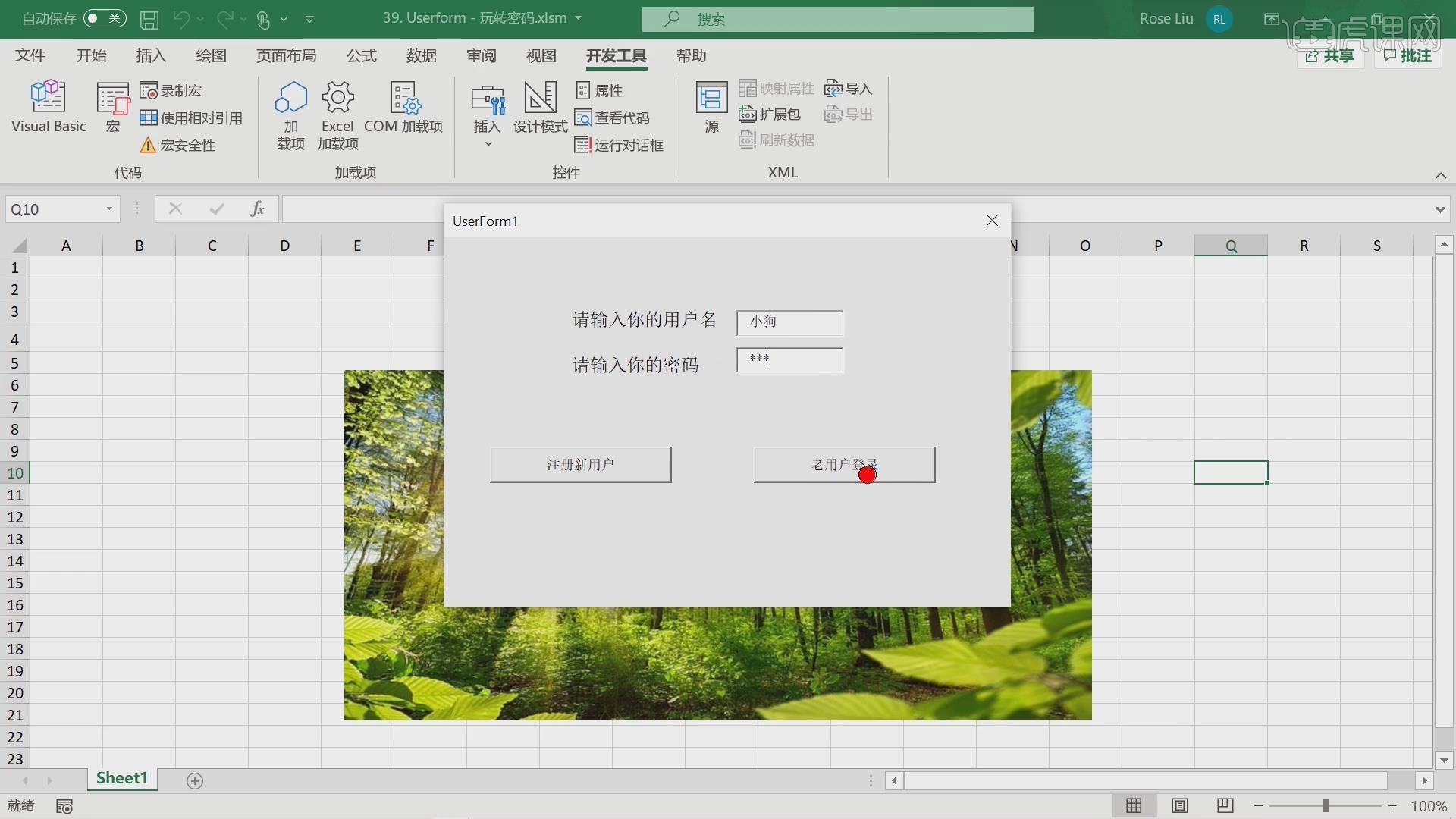The width and height of the screenshot is (1456, 819).
Task: Open the Macros (宏) dialog
Action: 113,107
